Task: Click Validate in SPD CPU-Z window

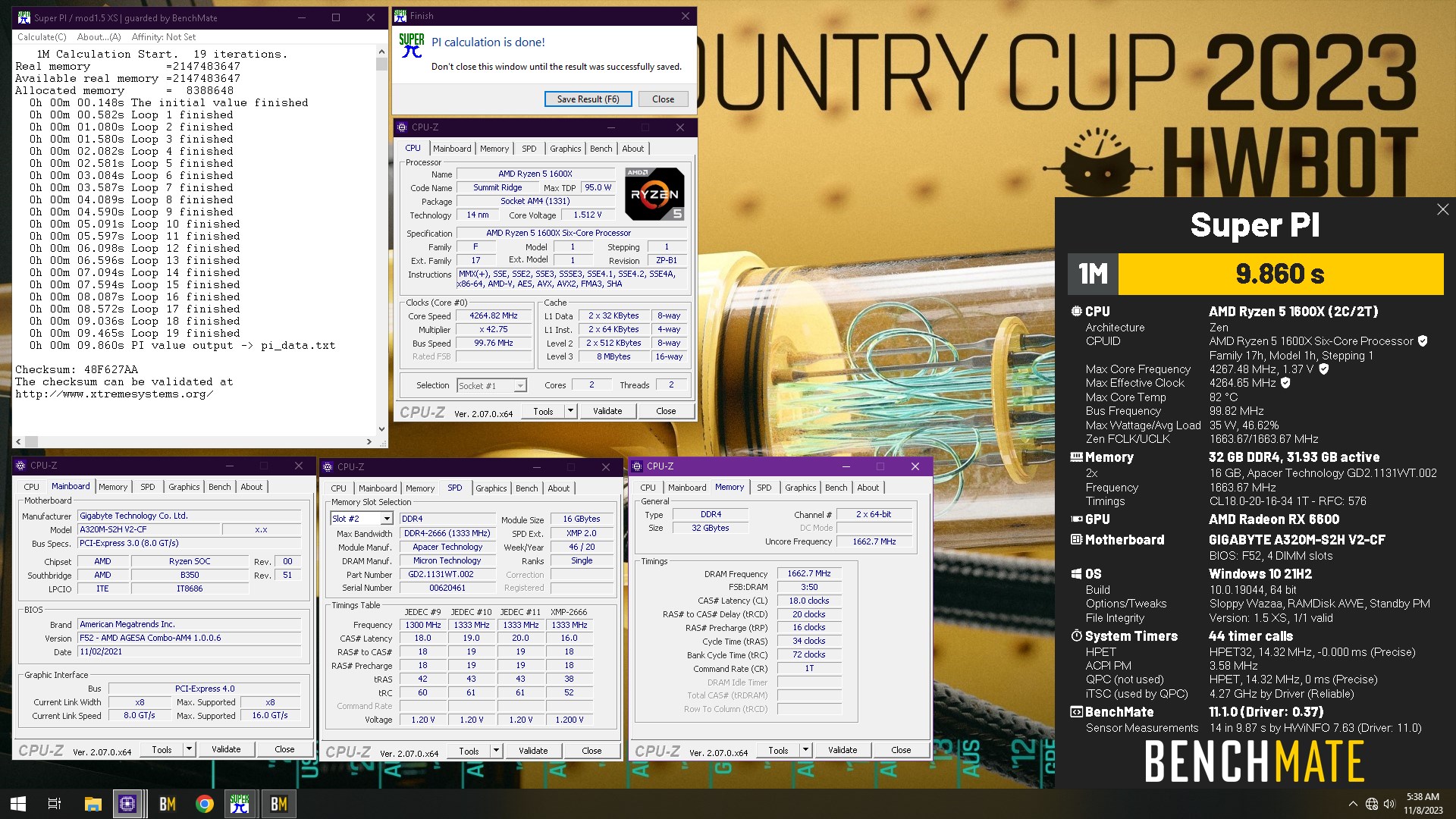Action: pyautogui.click(x=533, y=751)
